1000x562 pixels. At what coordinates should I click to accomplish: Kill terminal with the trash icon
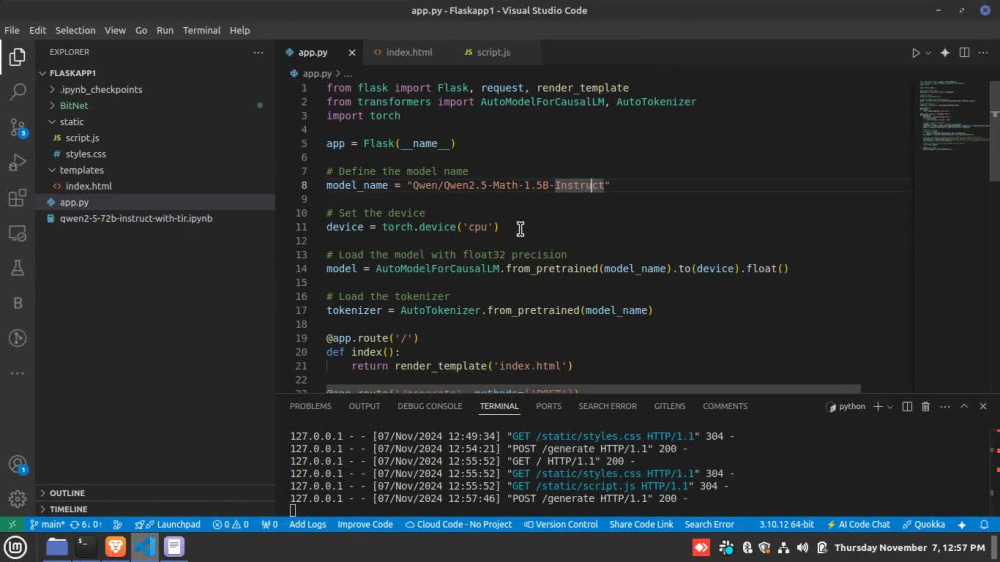coord(925,407)
